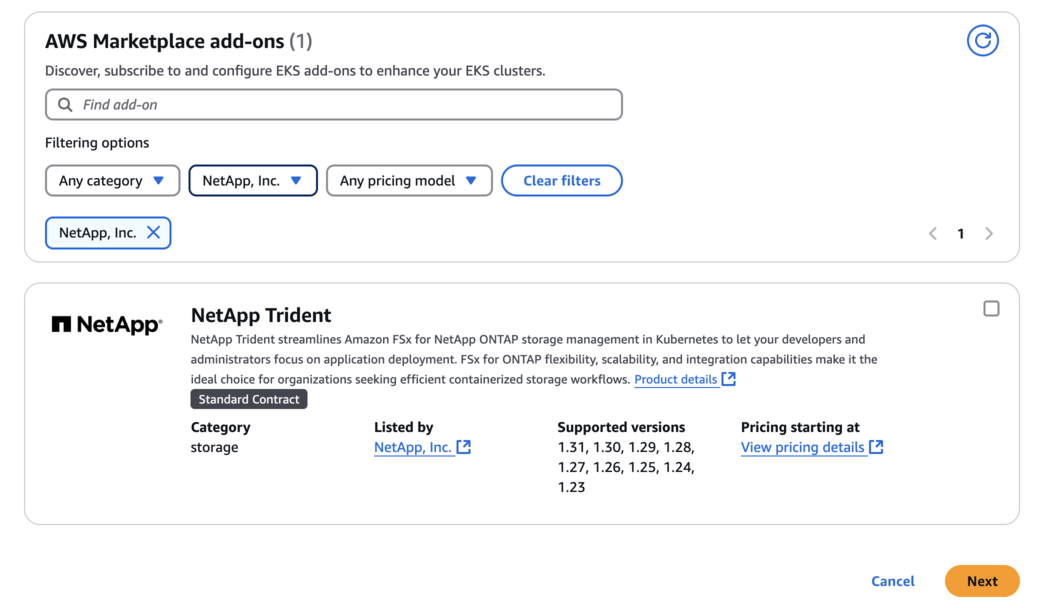This screenshot has height=608, width=1045.
Task: Open the NetApp, Inc. vendor dropdown
Action: (253, 181)
